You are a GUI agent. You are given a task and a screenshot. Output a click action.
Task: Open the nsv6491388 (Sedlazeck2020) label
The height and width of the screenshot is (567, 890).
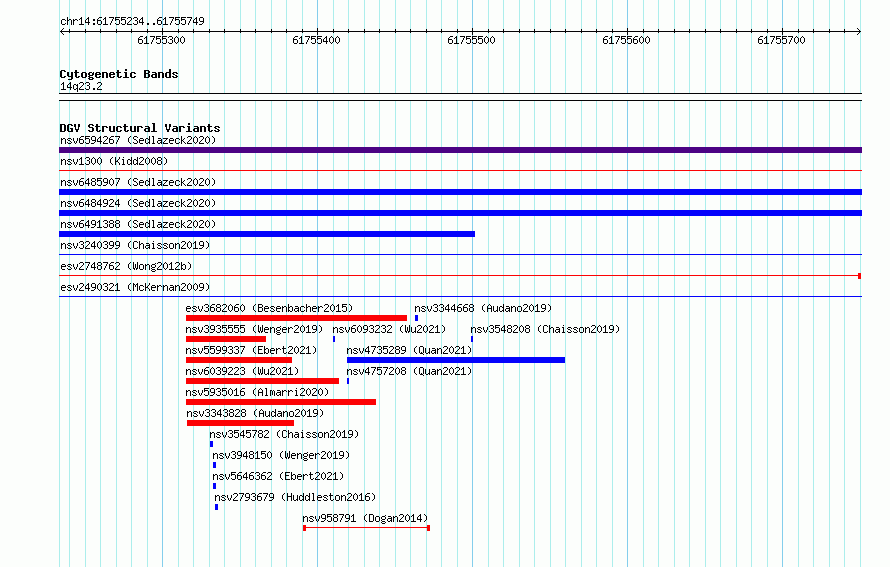coord(138,224)
